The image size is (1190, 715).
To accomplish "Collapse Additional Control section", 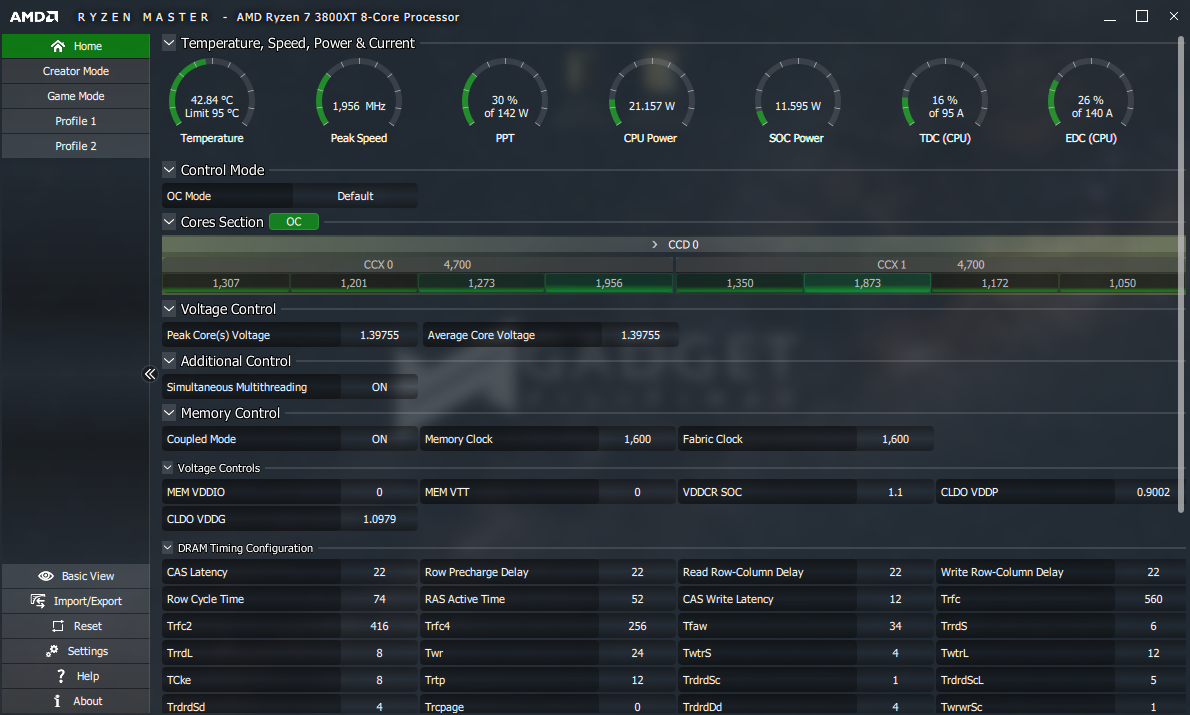I will [169, 361].
